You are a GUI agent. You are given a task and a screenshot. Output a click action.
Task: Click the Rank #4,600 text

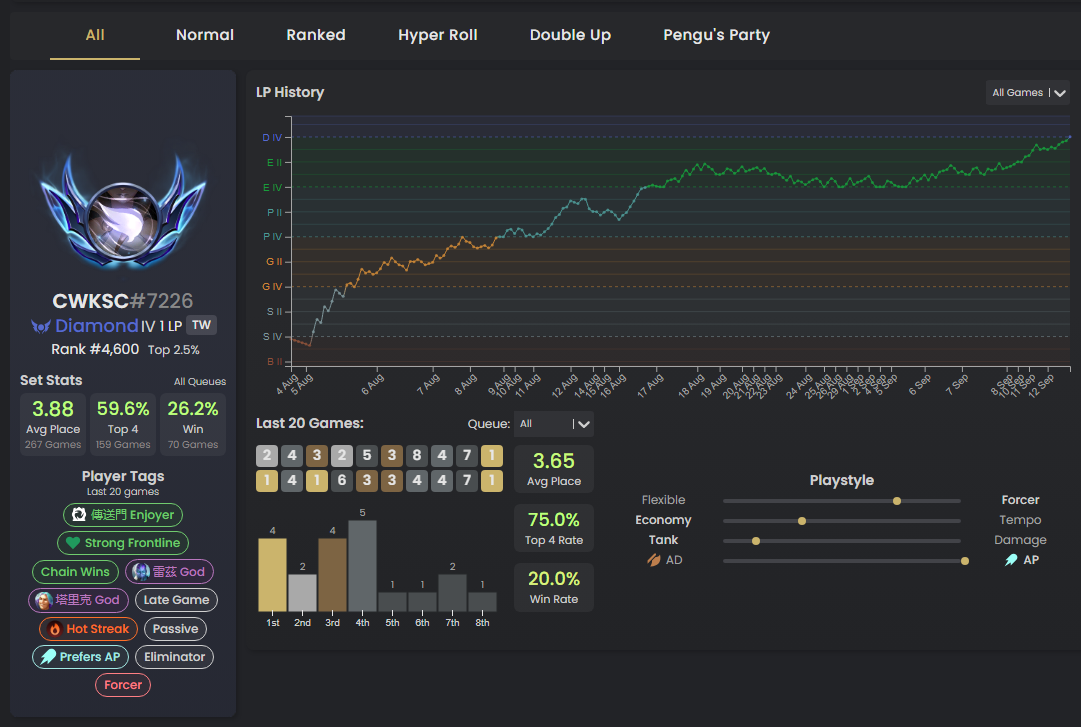(x=95, y=349)
